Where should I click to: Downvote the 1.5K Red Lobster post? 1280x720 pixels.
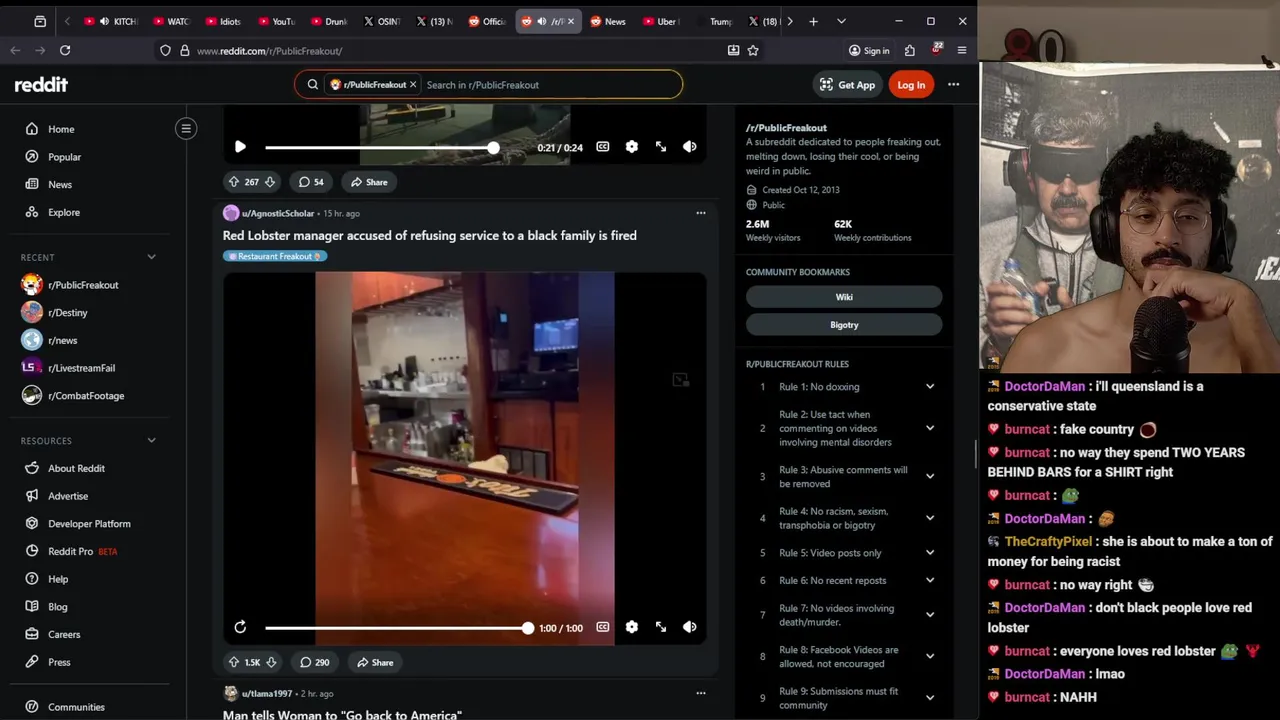pos(271,662)
